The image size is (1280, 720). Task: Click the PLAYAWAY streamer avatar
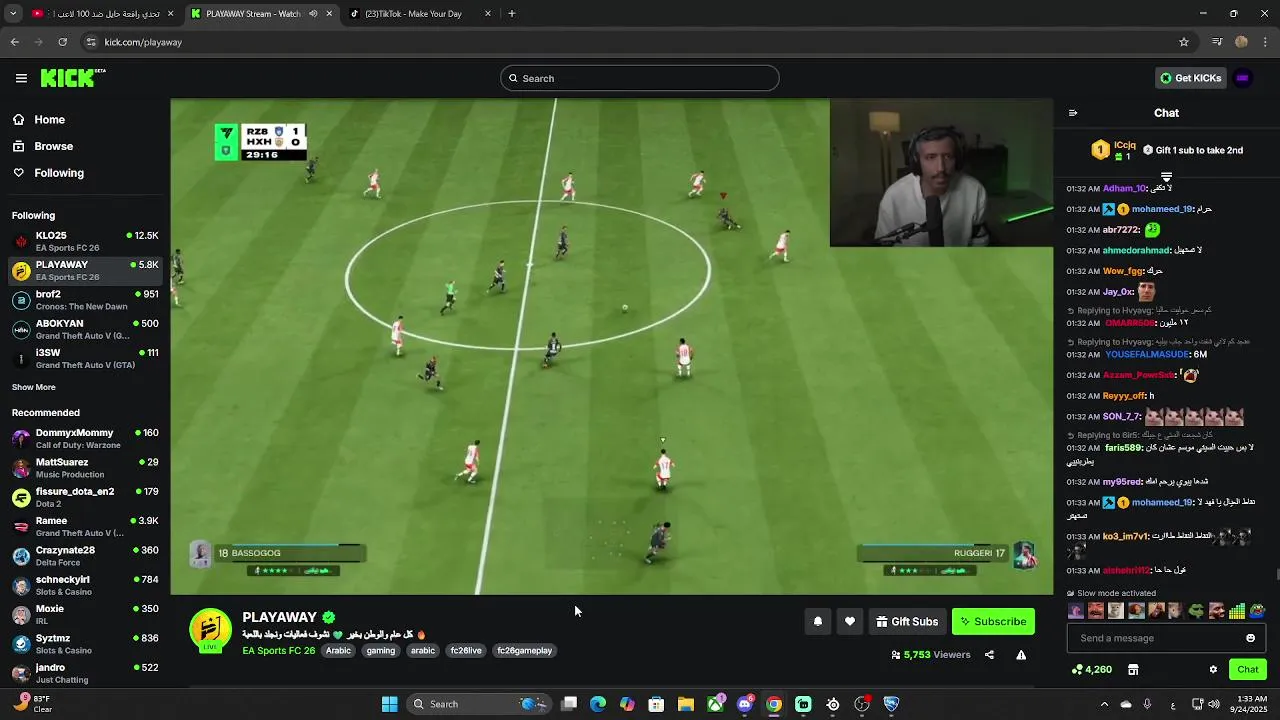click(210, 631)
